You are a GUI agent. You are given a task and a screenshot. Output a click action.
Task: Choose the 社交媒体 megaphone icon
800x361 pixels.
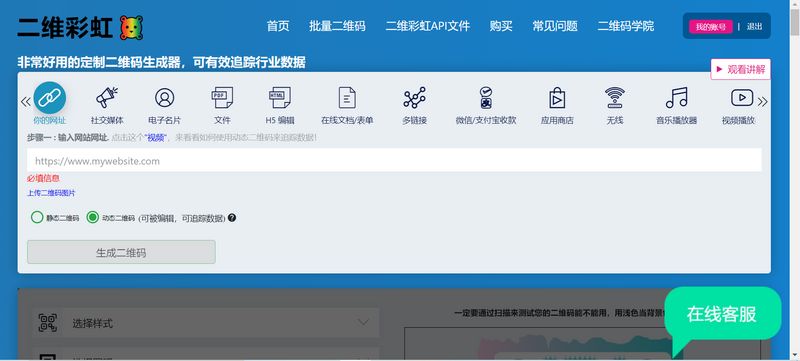(107, 97)
